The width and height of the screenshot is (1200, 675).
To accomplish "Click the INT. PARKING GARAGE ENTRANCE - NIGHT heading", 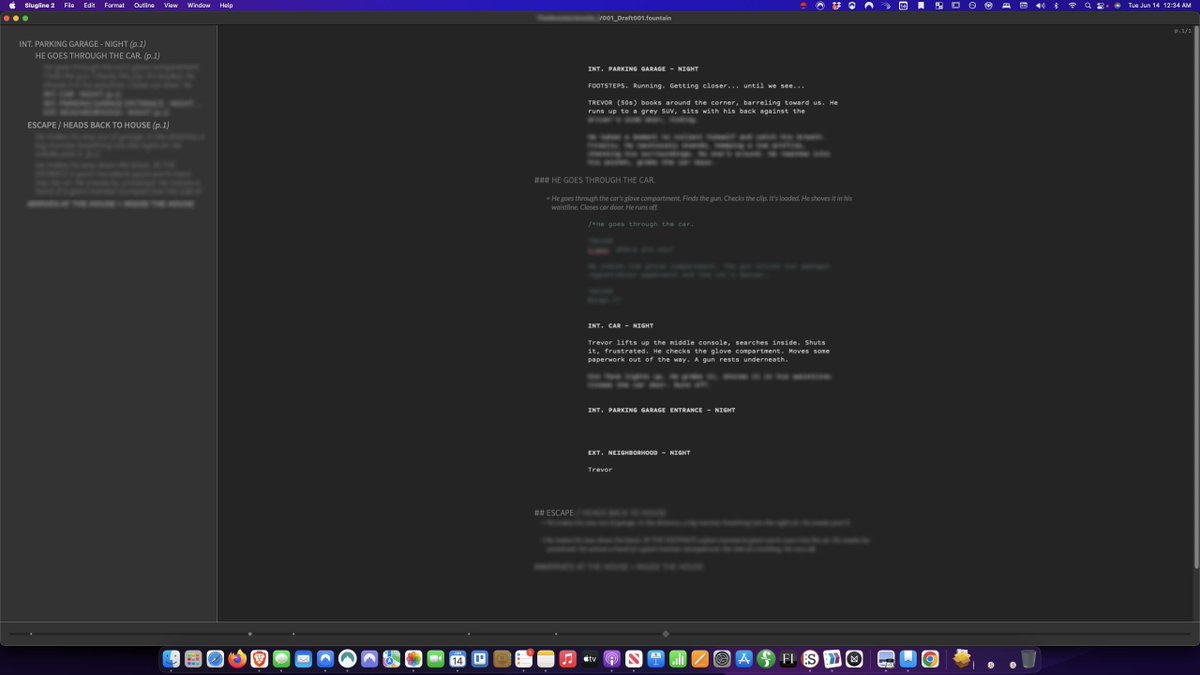I will (x=661, y=410).
